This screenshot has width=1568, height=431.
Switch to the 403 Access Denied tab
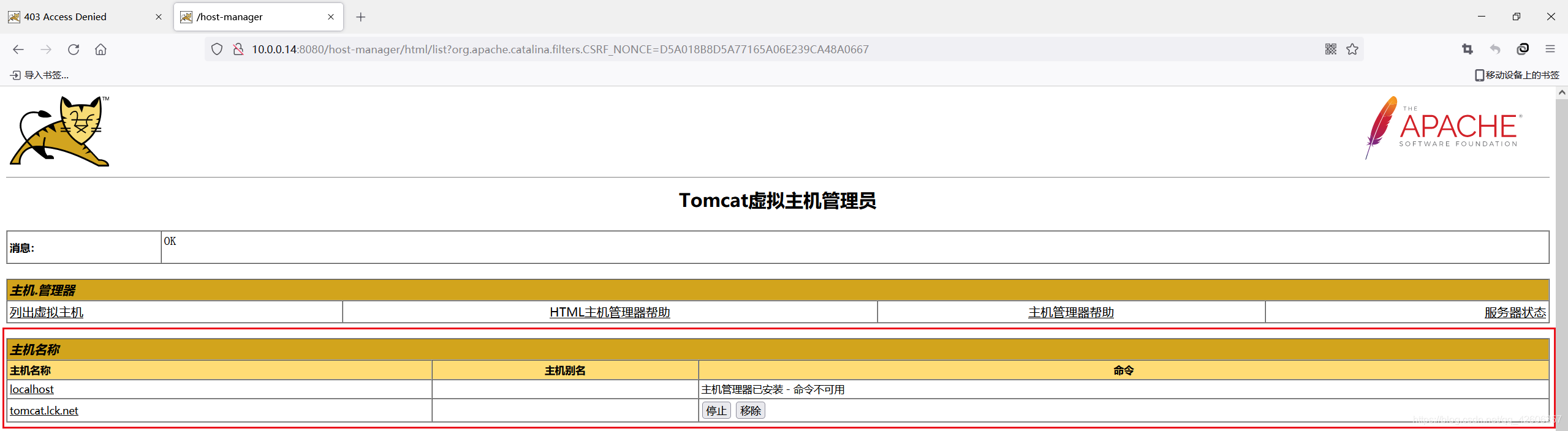point(86,17)
